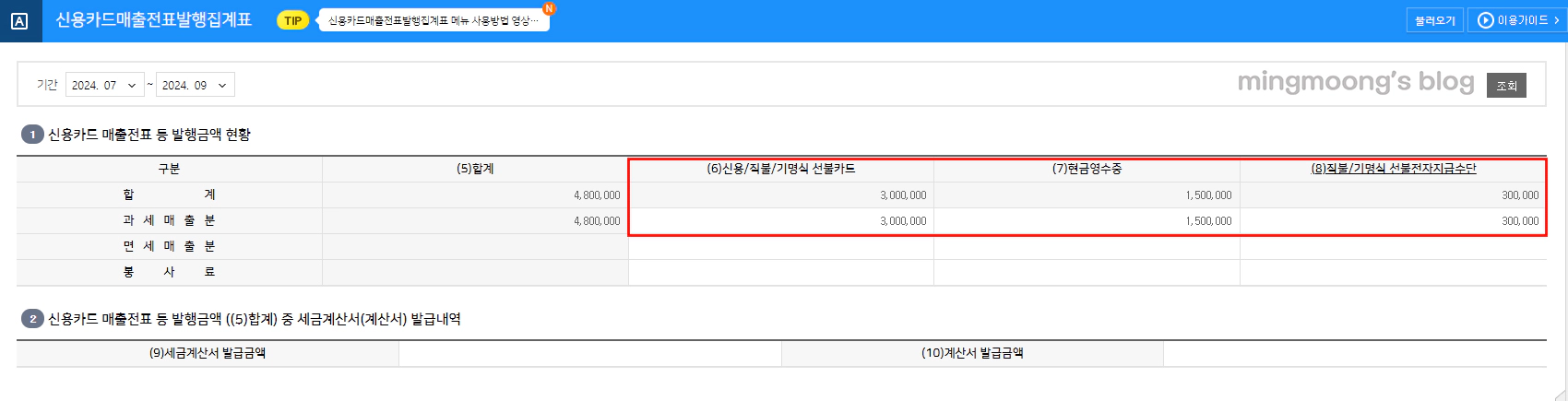Click 합계 row card amount 3,000,000

click(781, 195)
